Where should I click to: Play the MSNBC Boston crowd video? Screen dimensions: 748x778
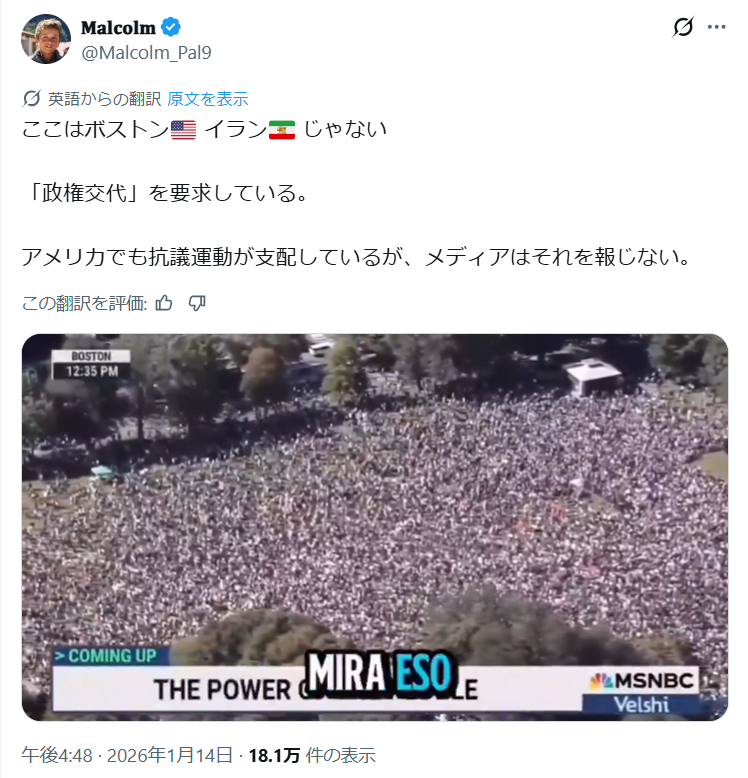coord(374,527)
